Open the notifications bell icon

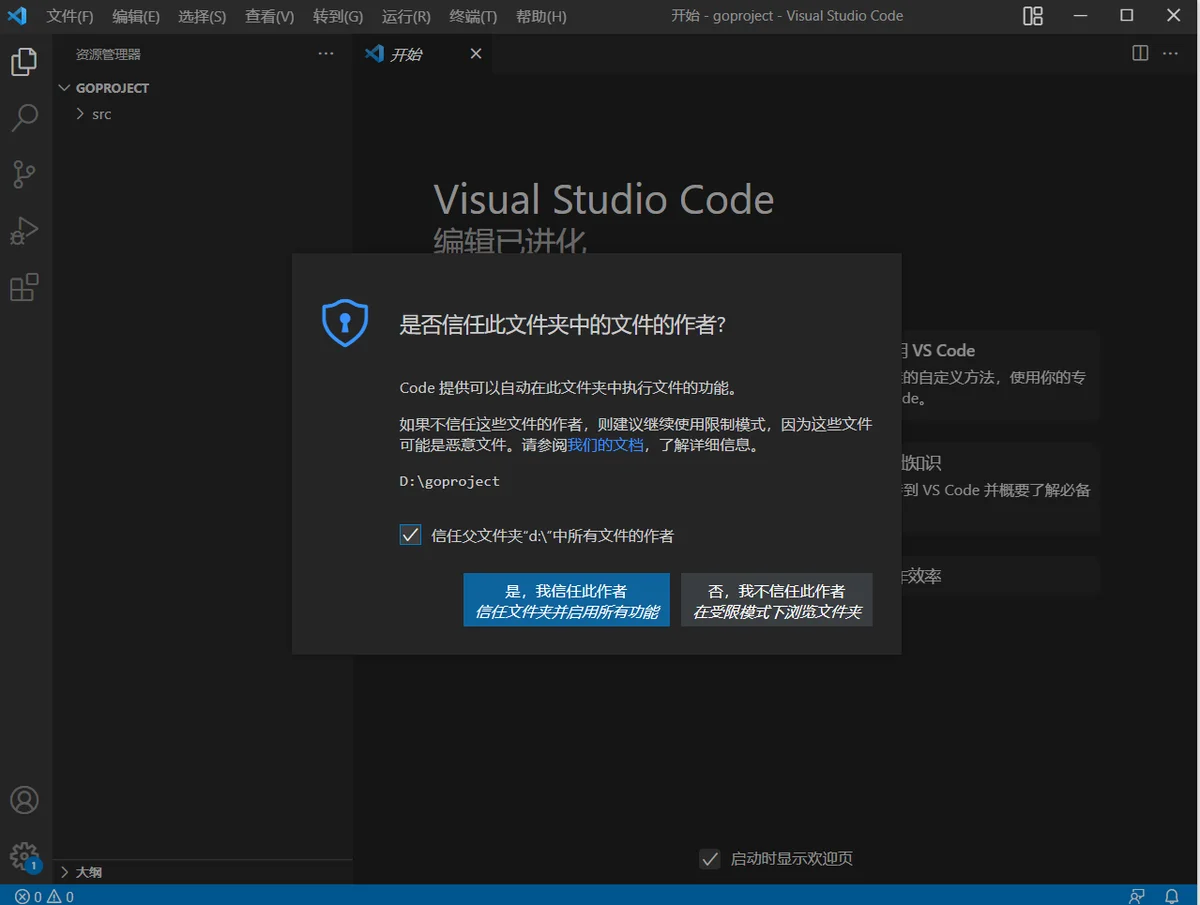(x=1172, y=896)
